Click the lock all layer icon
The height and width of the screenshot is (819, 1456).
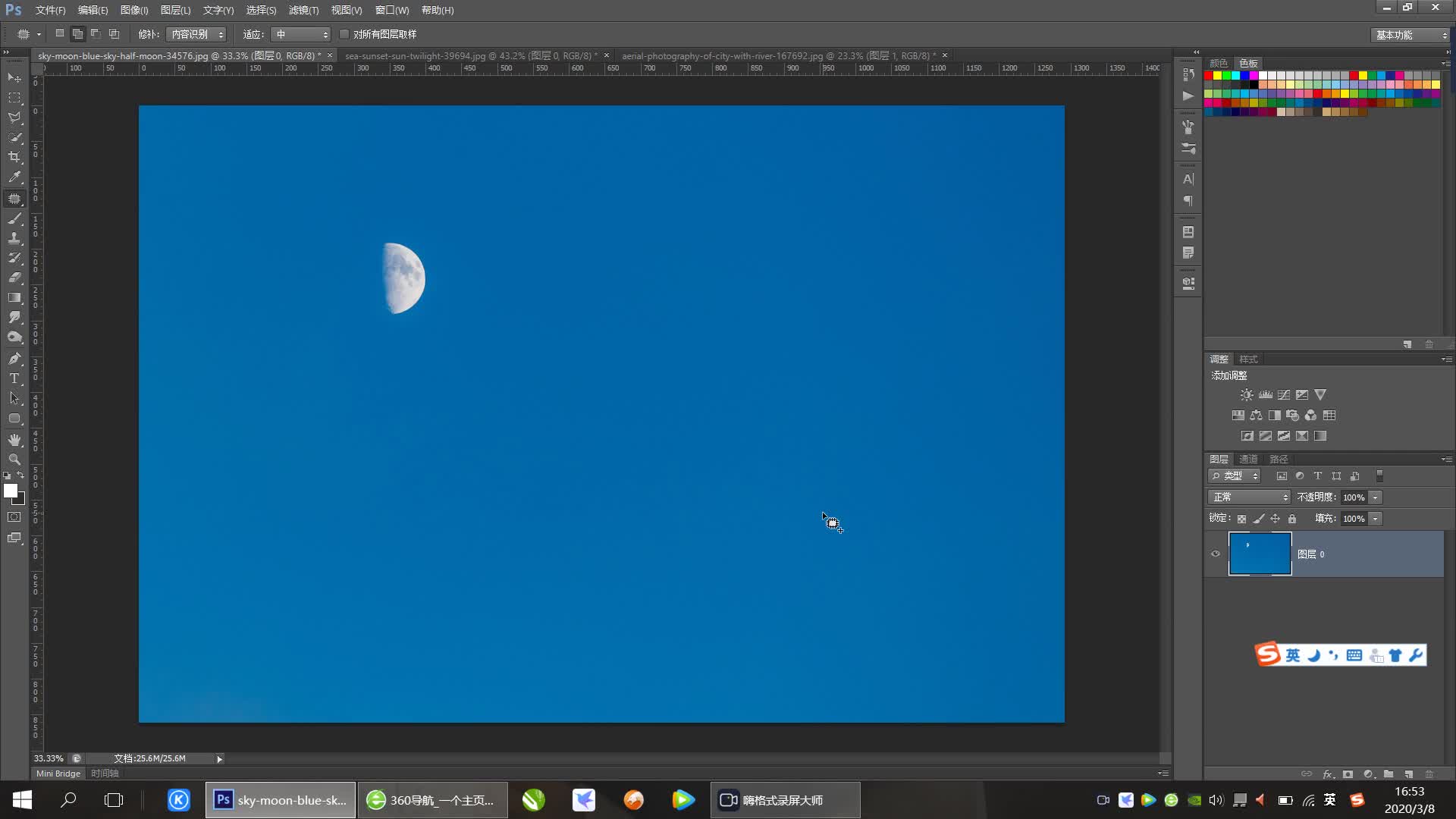[x=1292, y=519]
